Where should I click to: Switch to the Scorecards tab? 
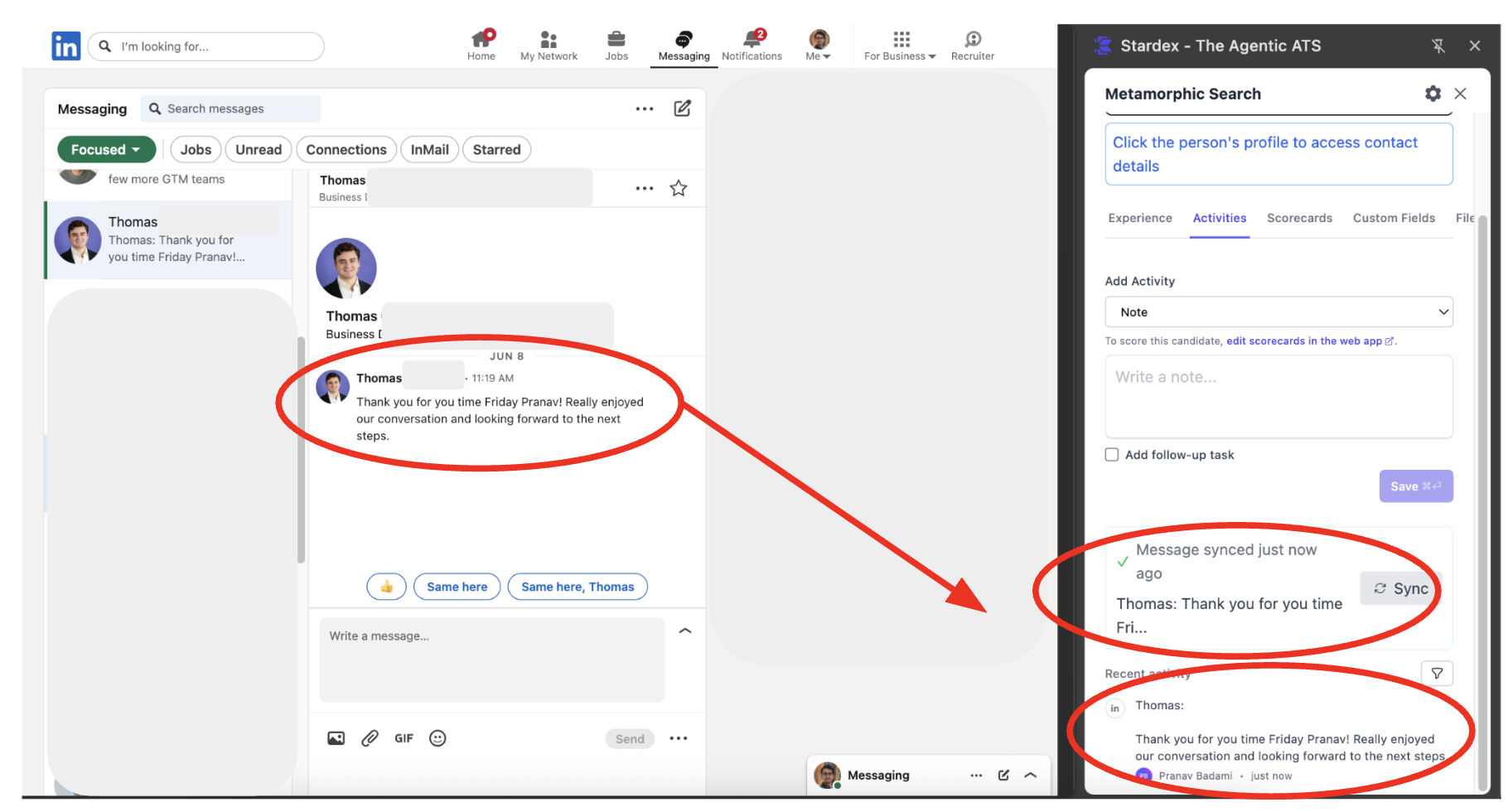click(1299, 218)
